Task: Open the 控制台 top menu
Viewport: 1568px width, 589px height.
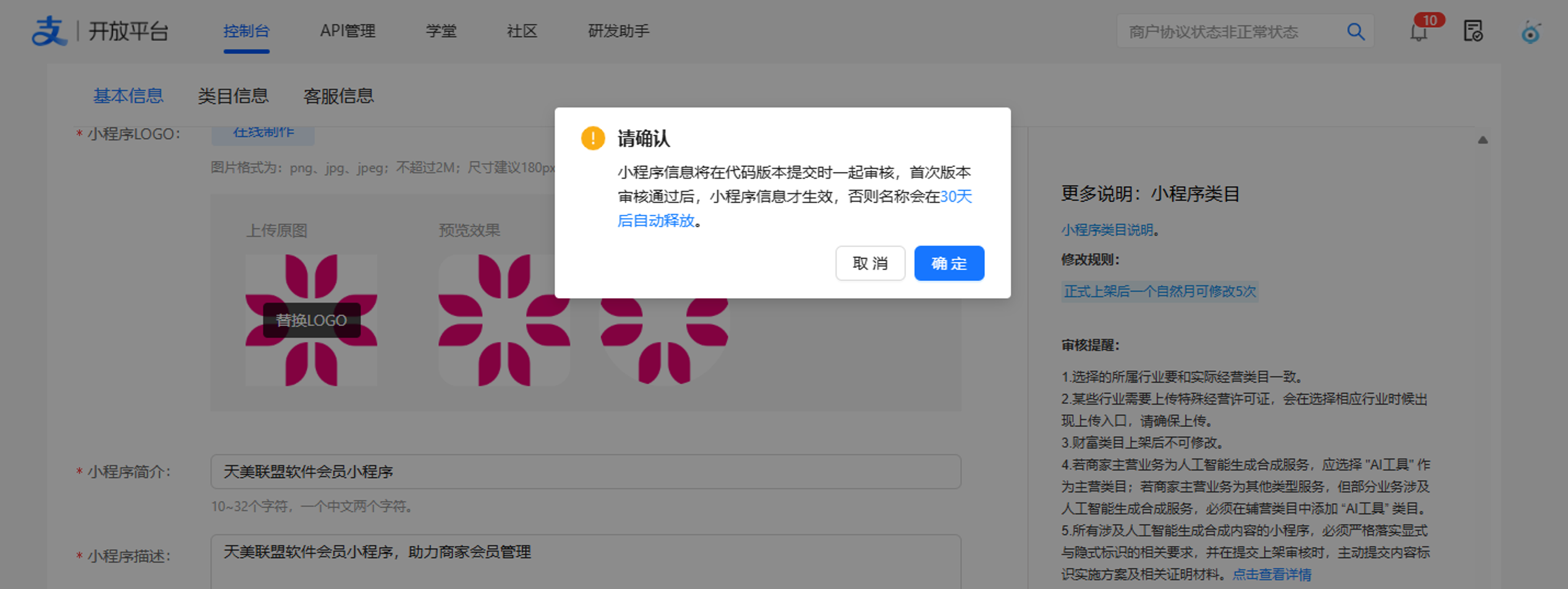Action: 246,31
